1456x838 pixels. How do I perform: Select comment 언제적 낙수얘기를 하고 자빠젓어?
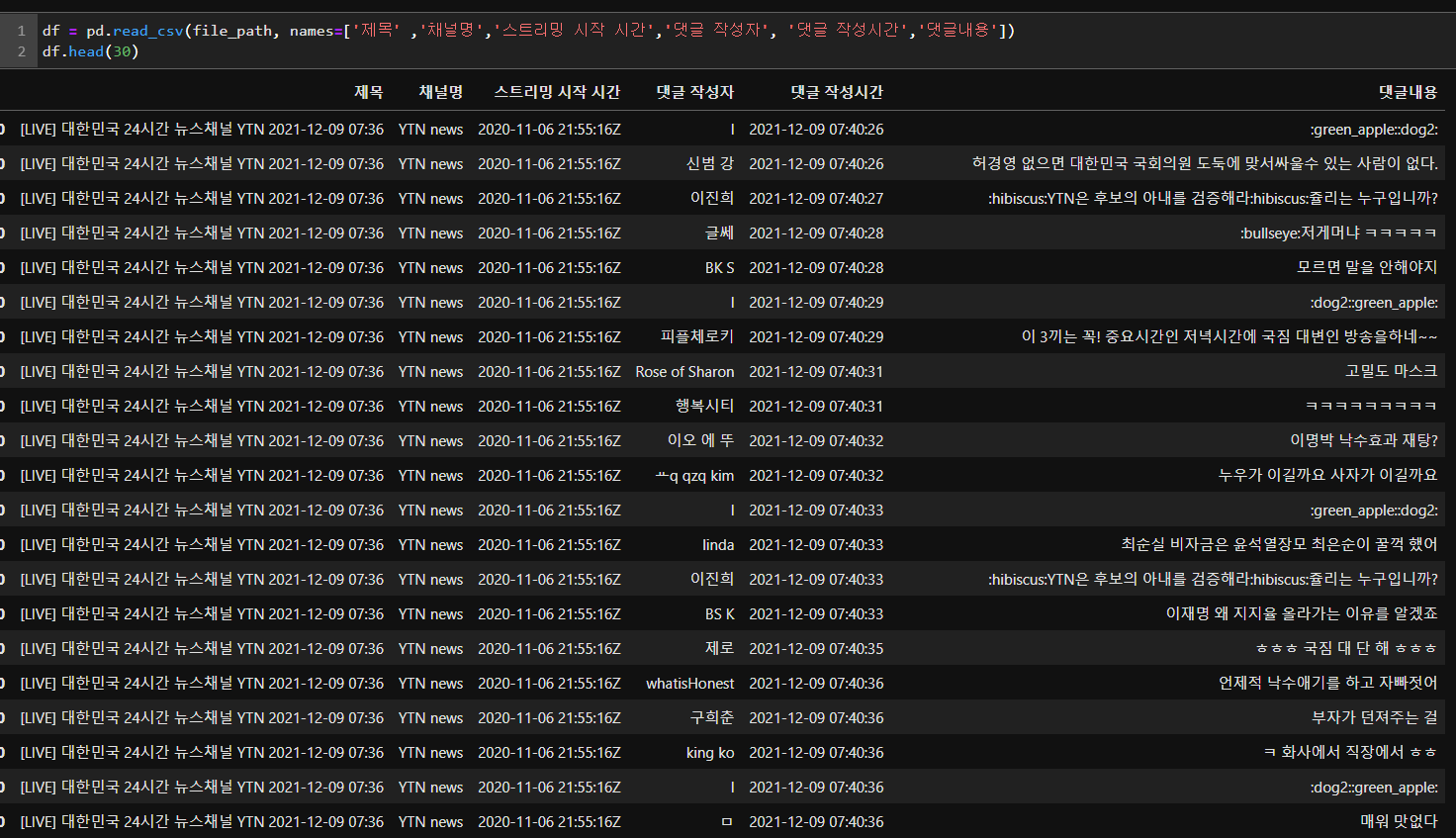tap(1328, 683)
